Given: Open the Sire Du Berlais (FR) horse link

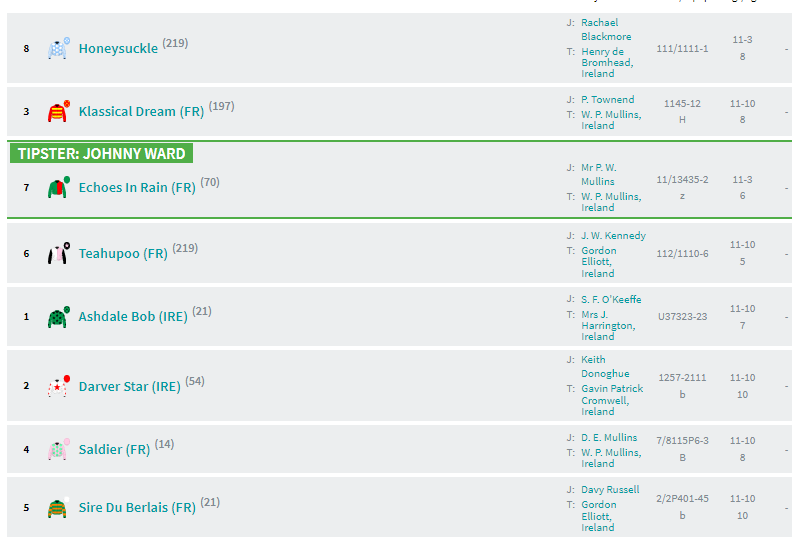Looking at the screenshot, I should pos(137,507).
